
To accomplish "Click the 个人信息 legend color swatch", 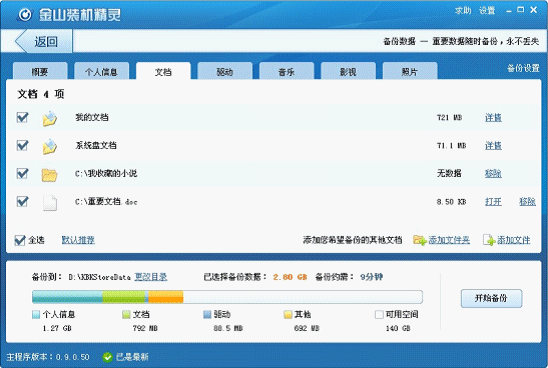I will (36, 315).
